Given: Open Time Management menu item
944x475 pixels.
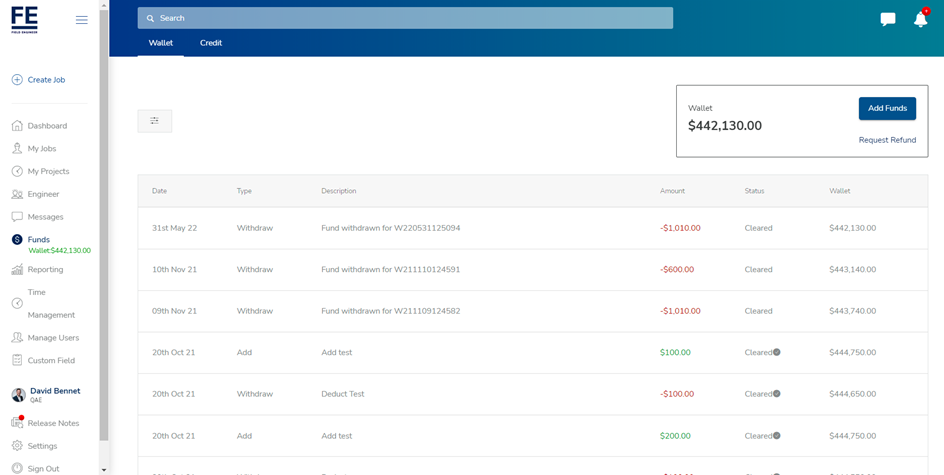Looking at the screenshot, I should point(51,303).
